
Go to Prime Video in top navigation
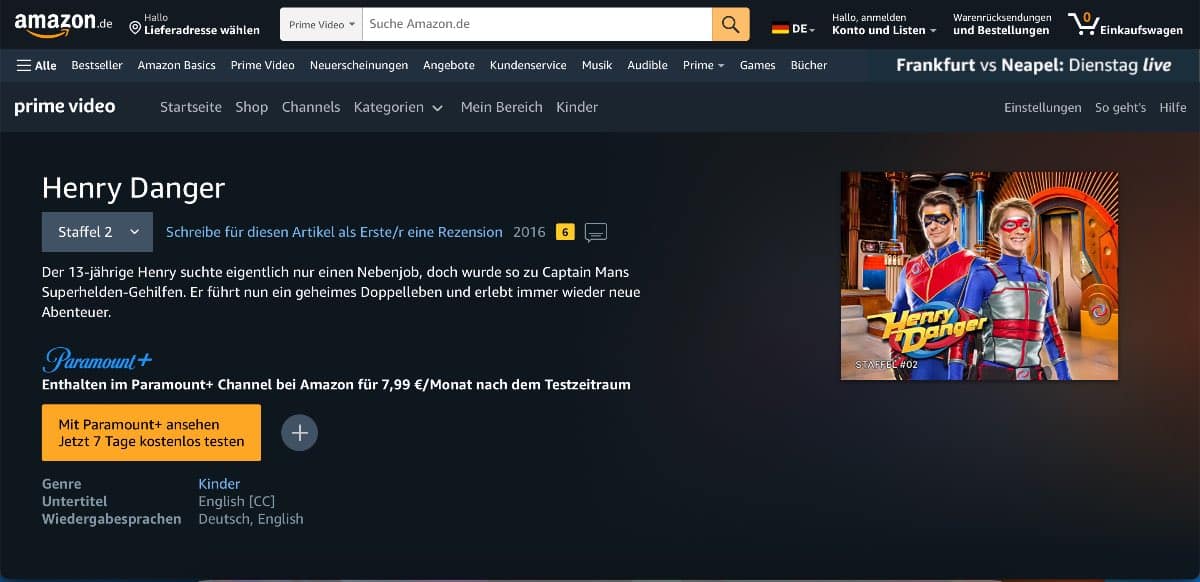(262, 65)
